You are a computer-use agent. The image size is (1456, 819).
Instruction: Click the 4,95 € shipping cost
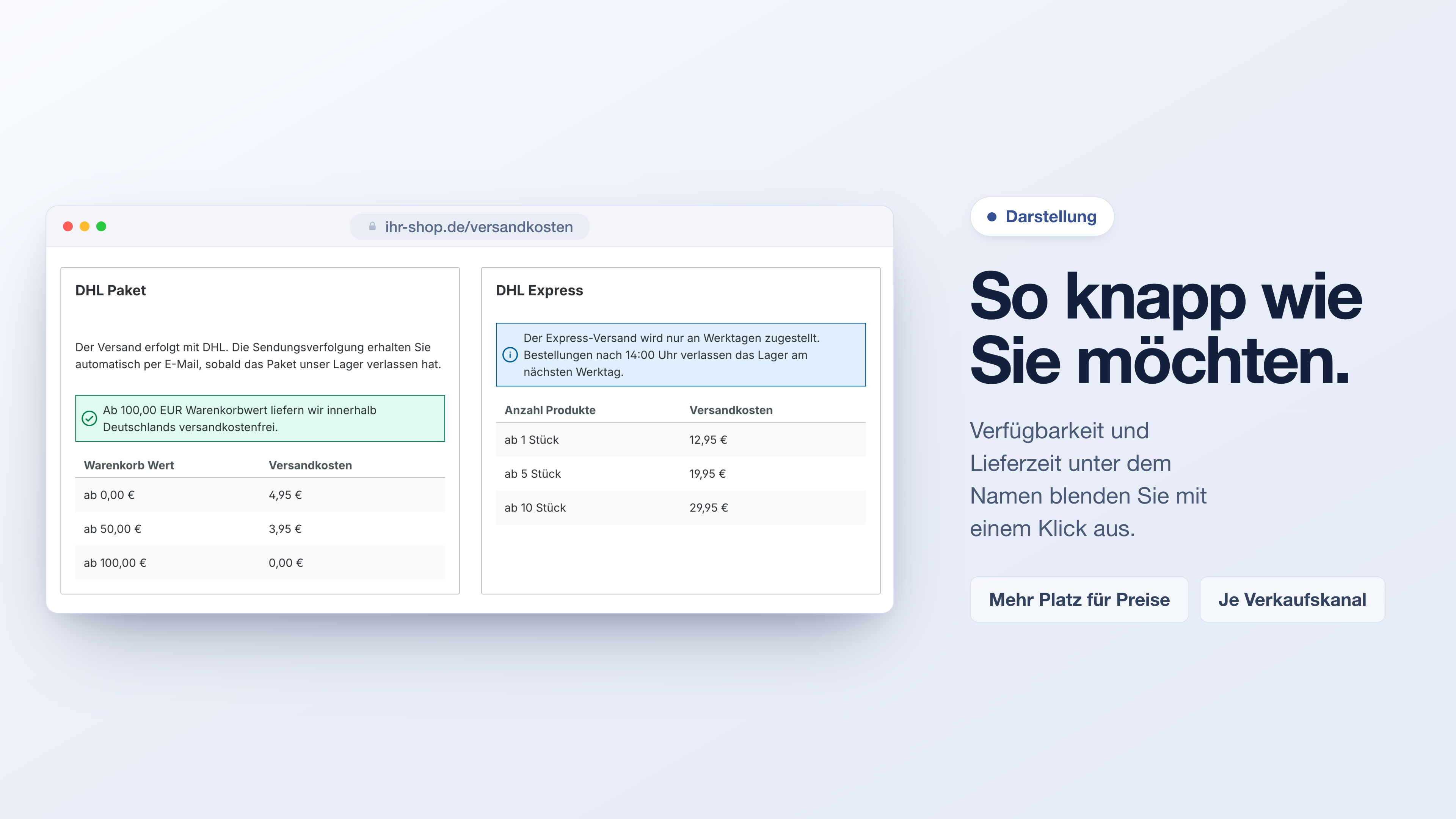click(285, 495)
